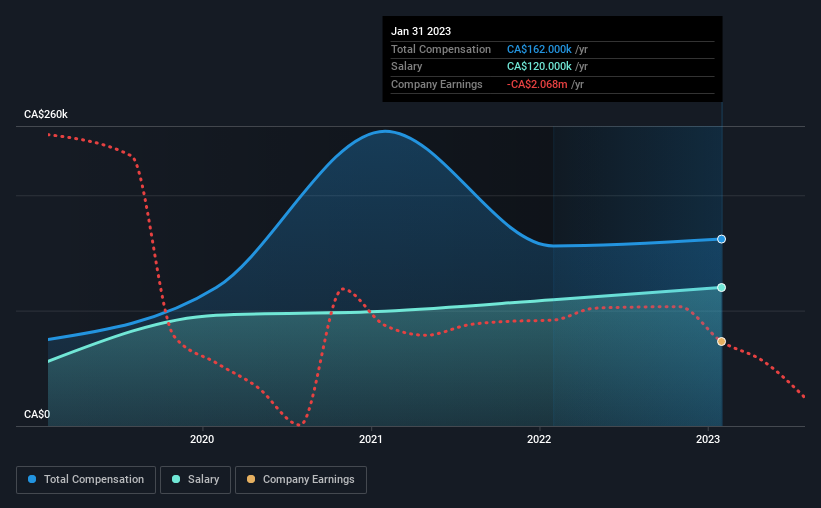The width and height of the screenshot is (821, 508).
Task: Click the Salary tooltip row label
Action: click(x=406, y=67)
